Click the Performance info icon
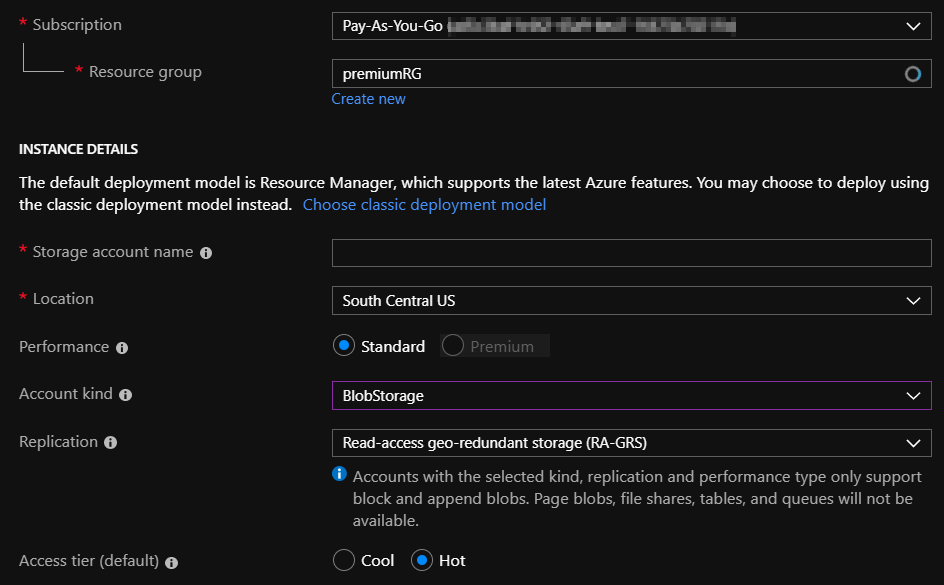 pos(122,348)
